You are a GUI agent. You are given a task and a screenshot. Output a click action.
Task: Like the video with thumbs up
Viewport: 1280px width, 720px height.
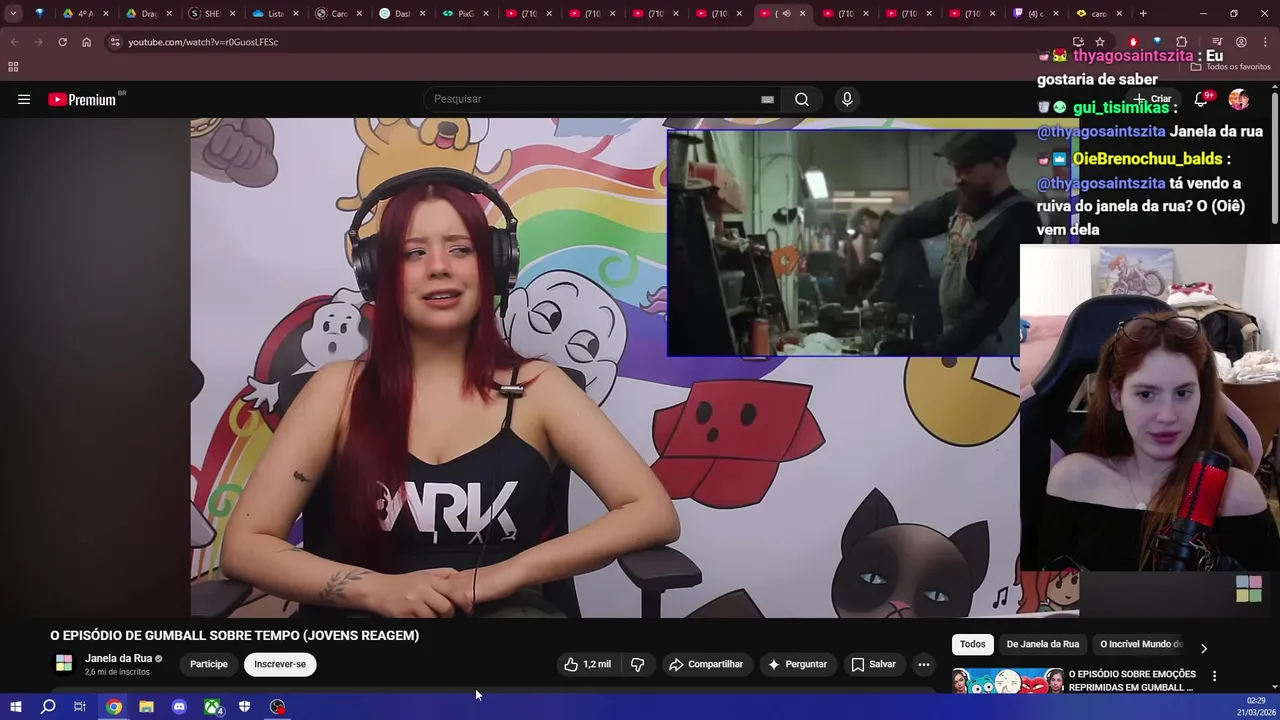click(587, 664)
